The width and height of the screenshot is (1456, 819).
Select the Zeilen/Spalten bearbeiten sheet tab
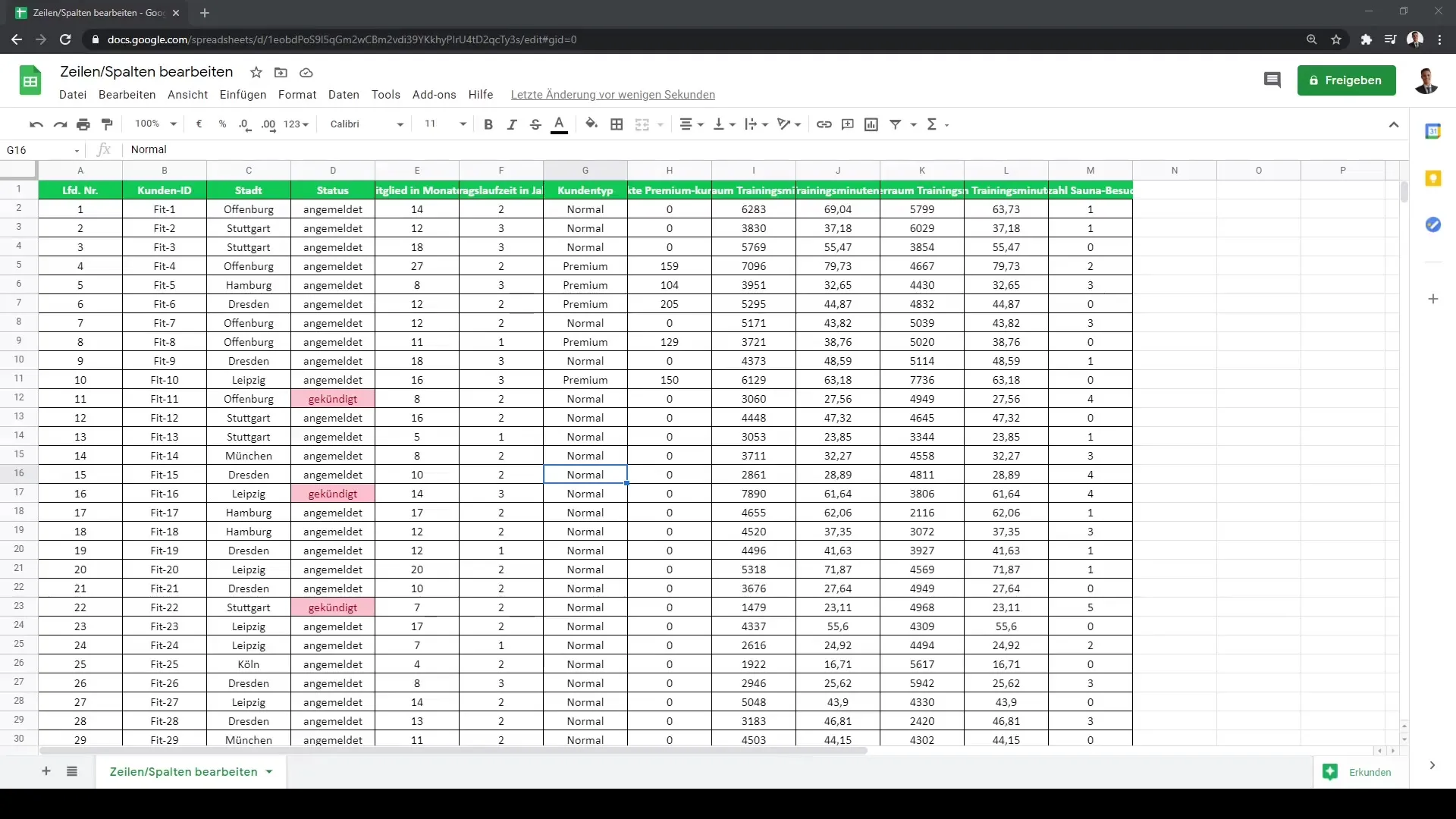[x=183, y=772]
